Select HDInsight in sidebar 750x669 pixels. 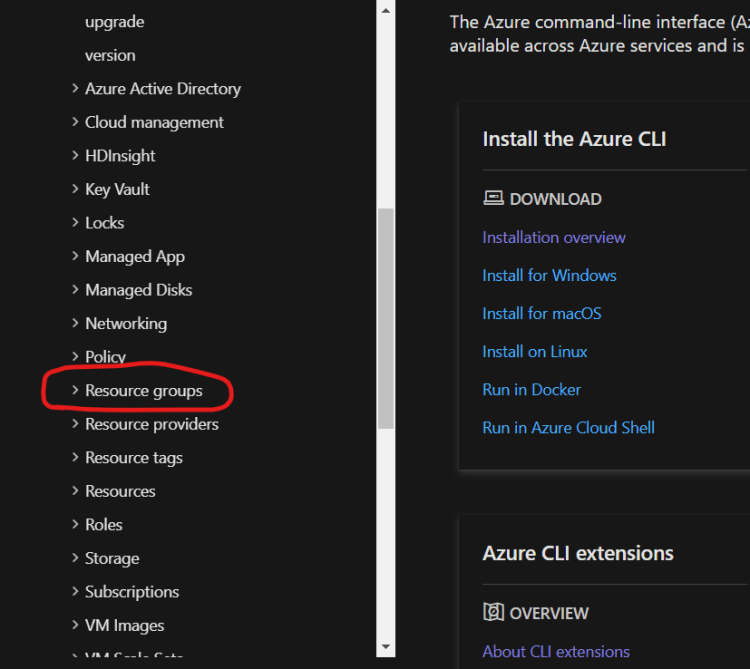point(120,156)
